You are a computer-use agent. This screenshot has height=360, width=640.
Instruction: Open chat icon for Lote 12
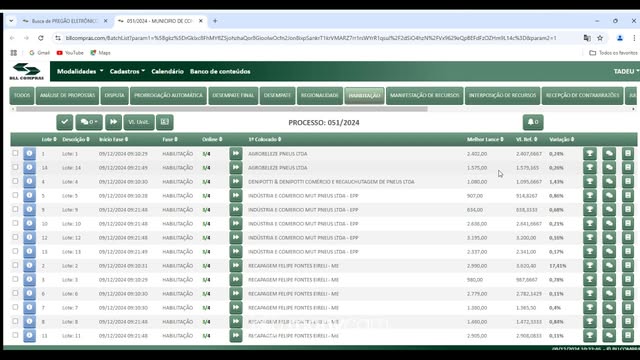click(609, 238)
